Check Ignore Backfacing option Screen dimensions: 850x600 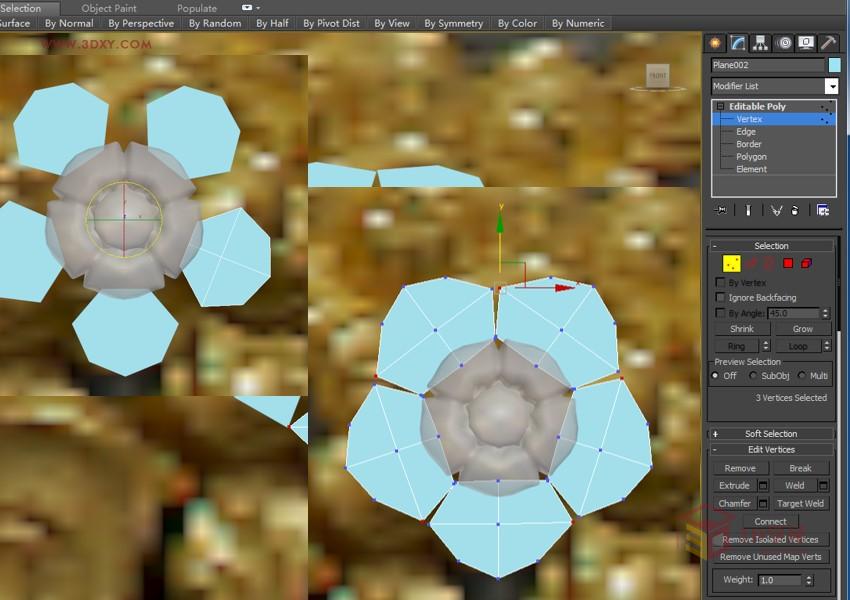719,297
